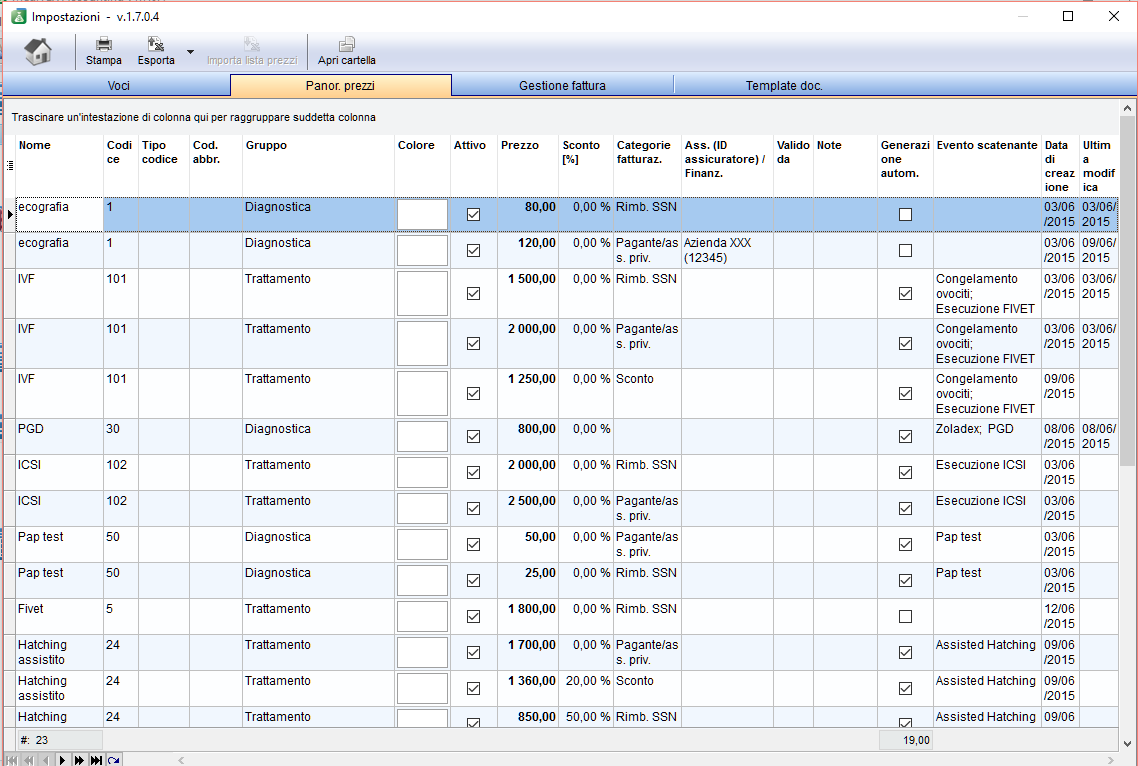The height and width of the screenshot is (766, 1138).
Task: Click the footer total 19,00
Action: coord(905,740)
